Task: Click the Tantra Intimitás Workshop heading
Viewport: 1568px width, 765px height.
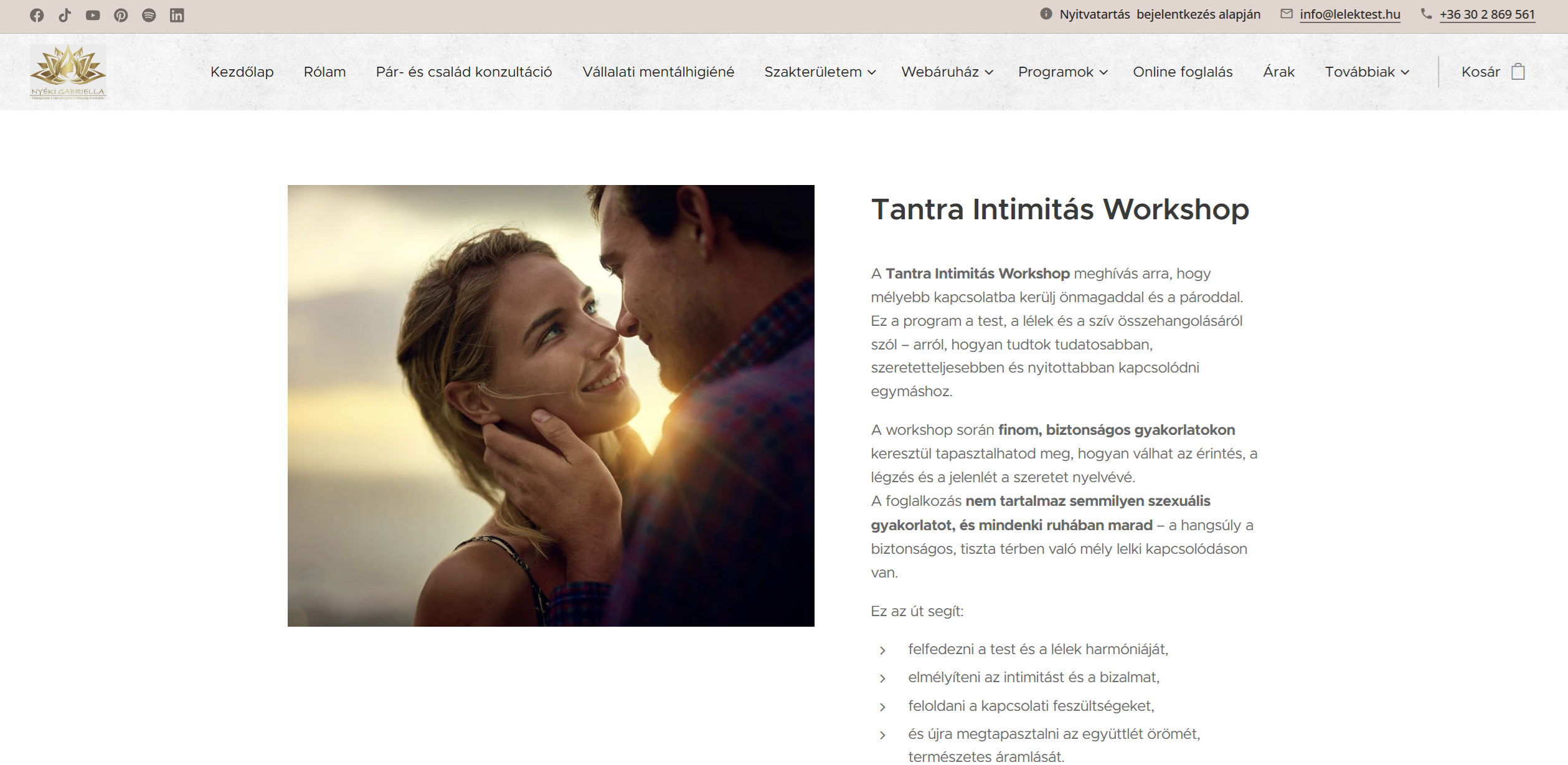Action: pos(1060,209)
